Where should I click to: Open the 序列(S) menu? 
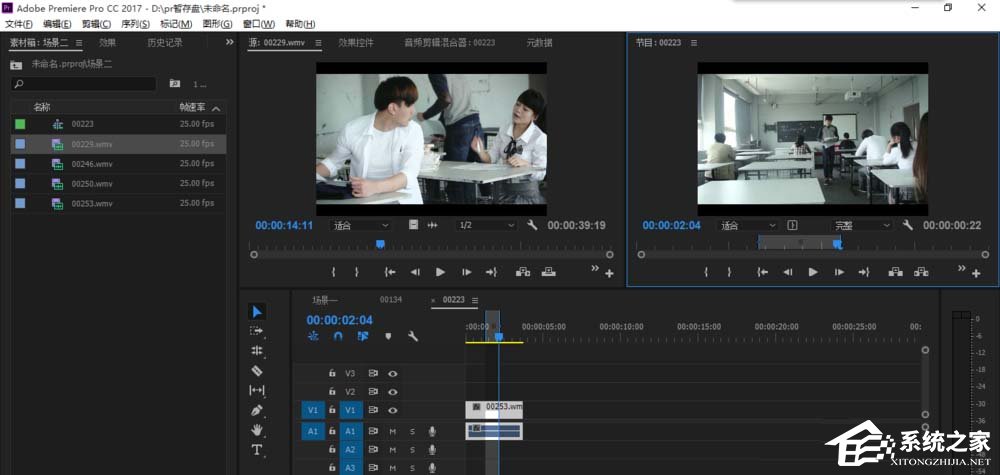pyautogui.click(x=135, y=23)
